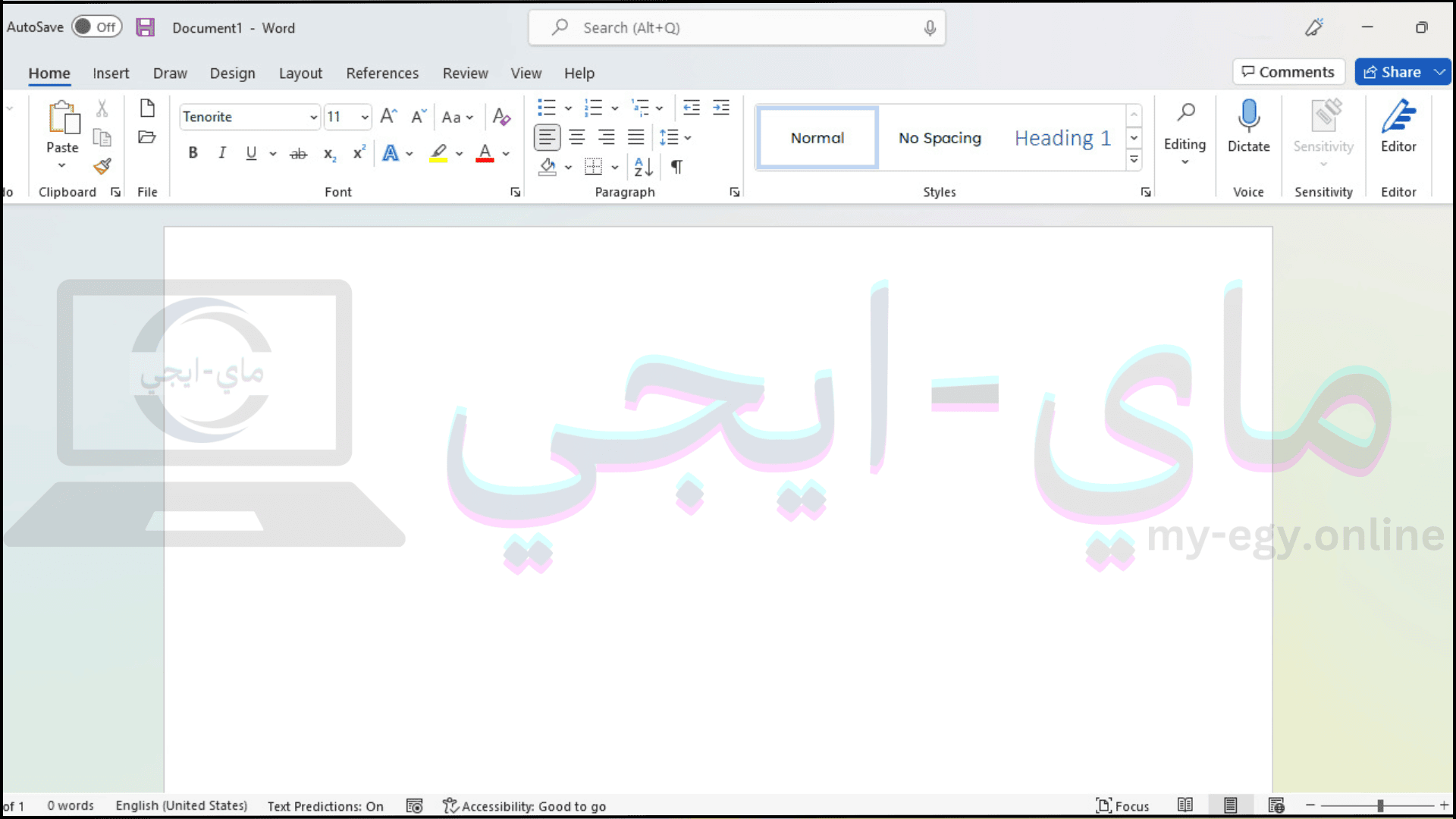Start Dictate microphone
This screenshot has width=1456, height=819.
tap(1248, 126)
